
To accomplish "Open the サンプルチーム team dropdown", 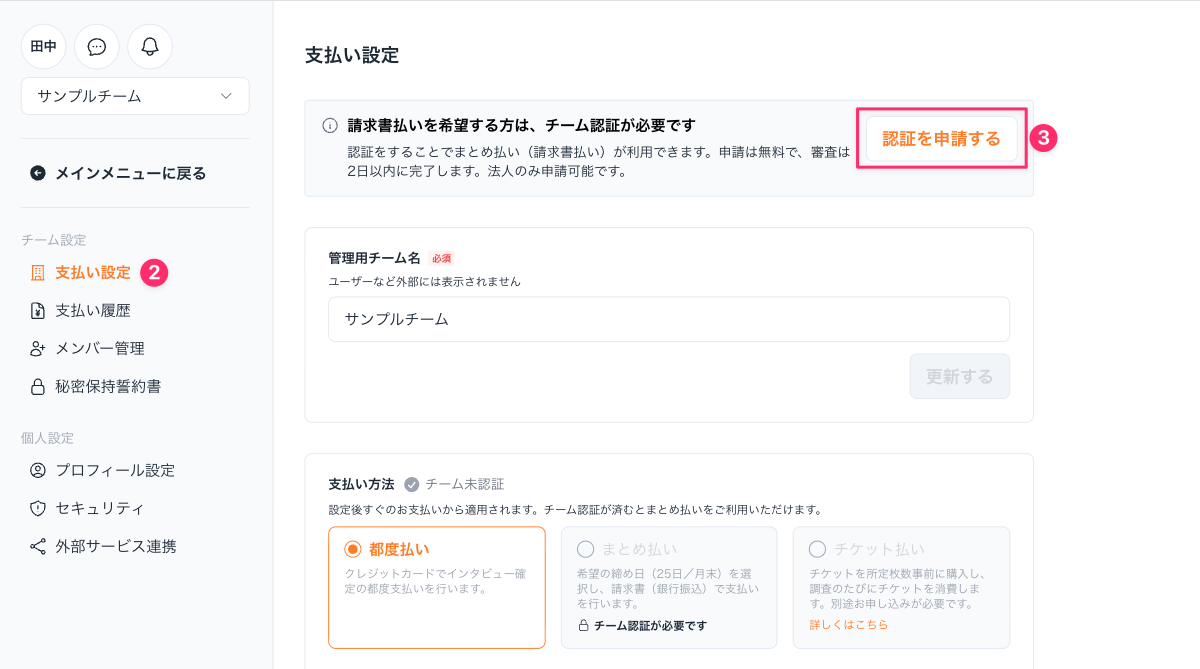I will click(135, 96).
